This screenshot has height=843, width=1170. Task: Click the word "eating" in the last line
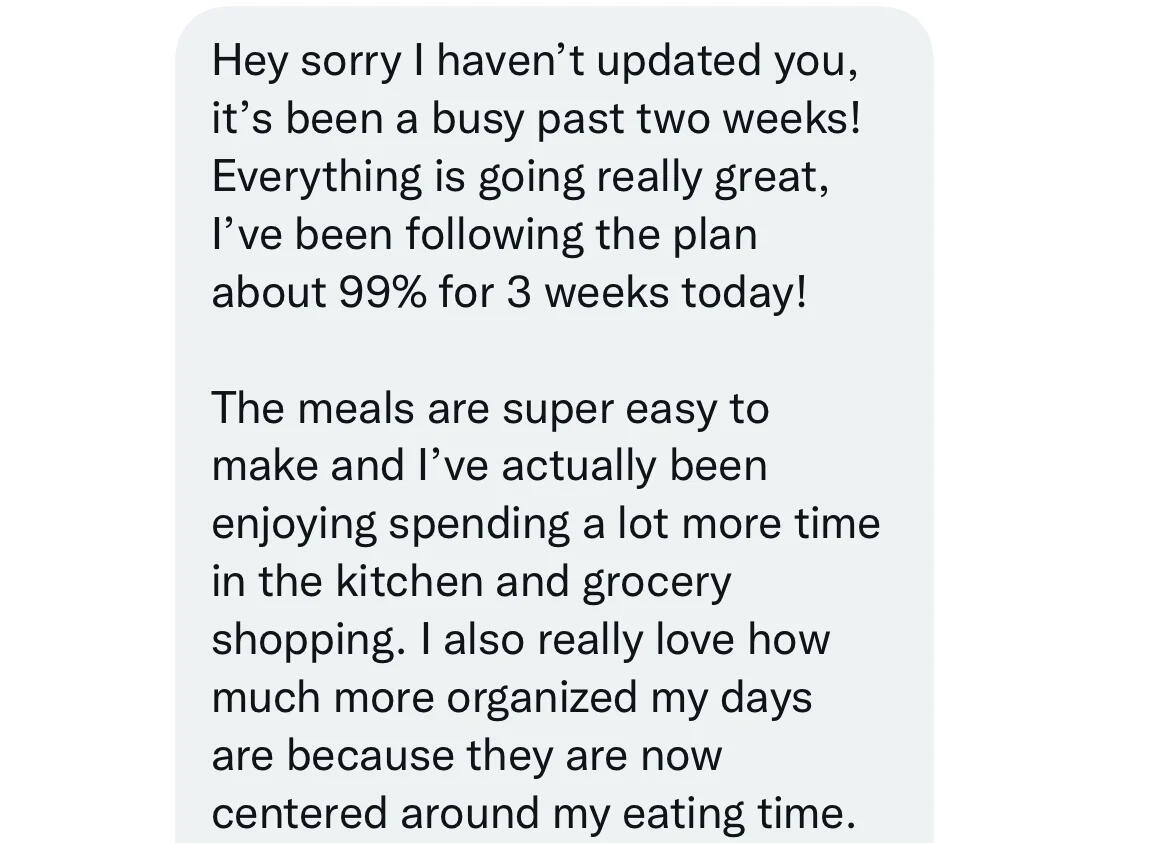click(678, 814)
